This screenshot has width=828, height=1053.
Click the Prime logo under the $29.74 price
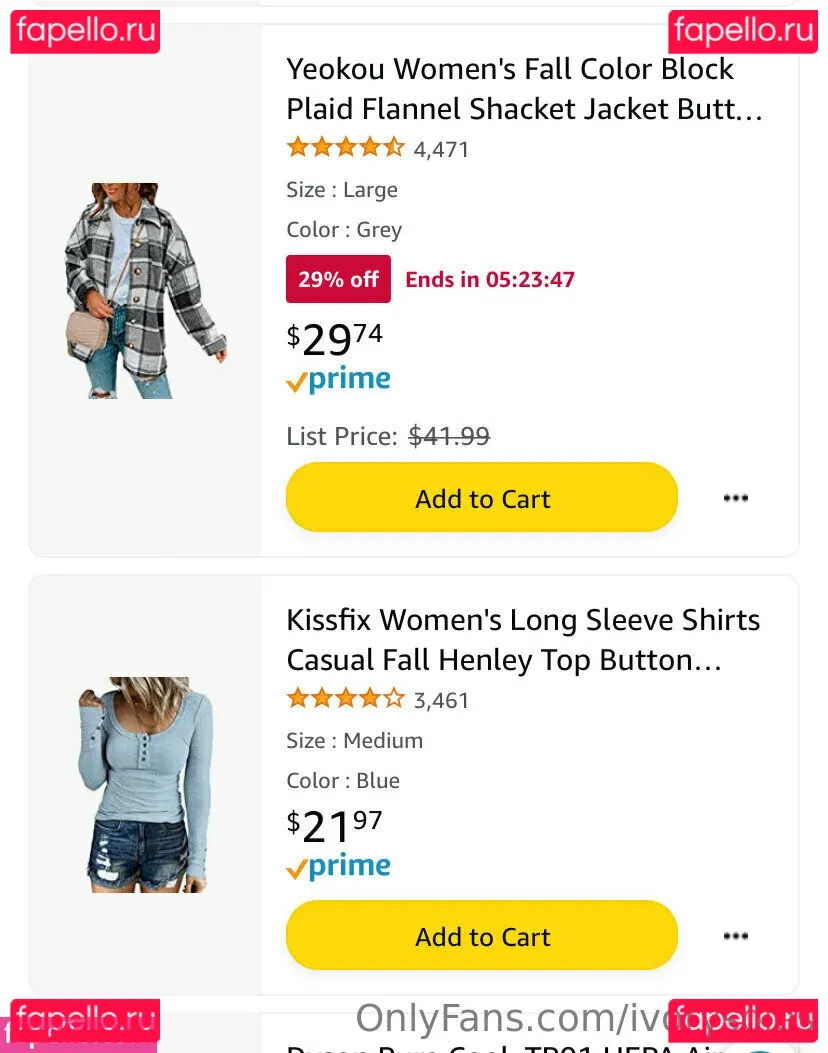click(338, 380)
